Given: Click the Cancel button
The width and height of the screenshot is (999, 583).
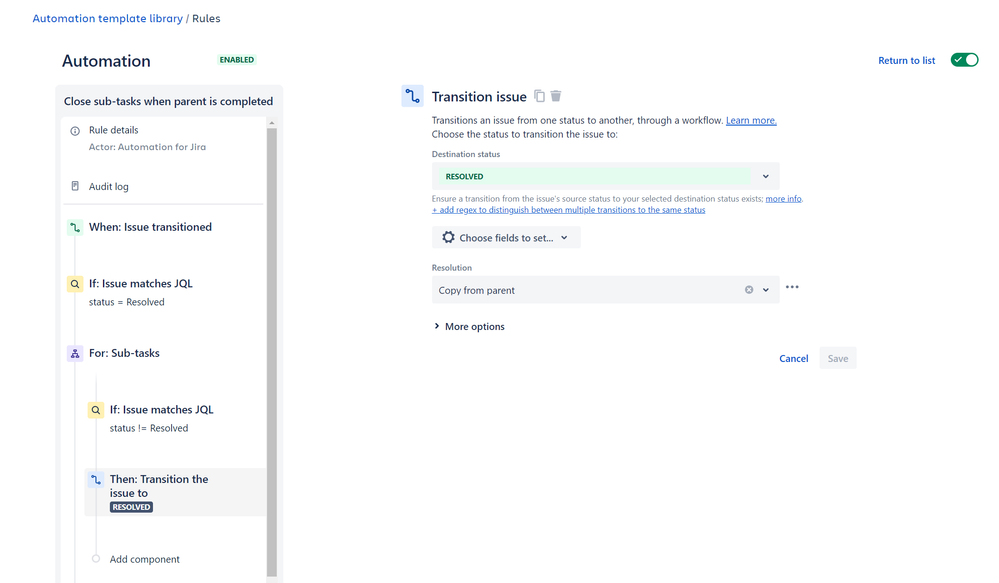Looking at the screenshot, I should coord(794,359).
